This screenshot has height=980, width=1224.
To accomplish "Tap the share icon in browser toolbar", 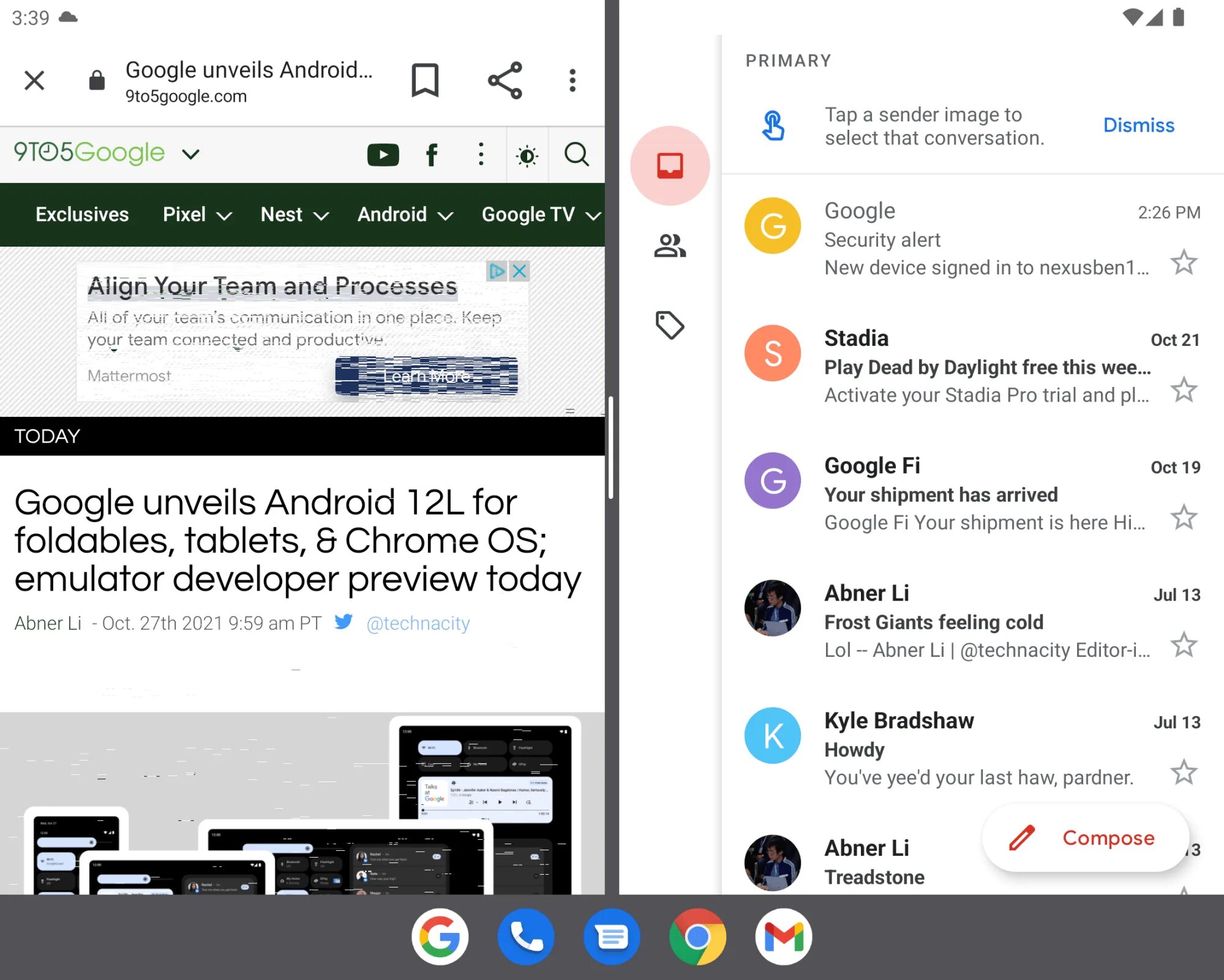I will pos(505,80).
